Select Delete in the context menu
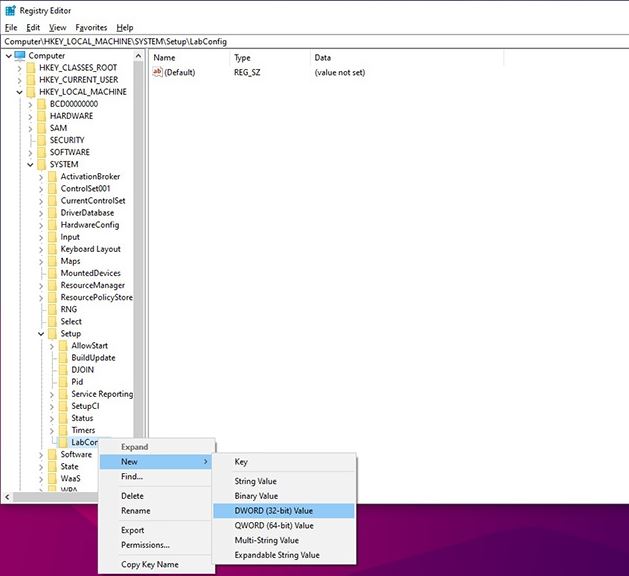 click(x=156, y=496)
